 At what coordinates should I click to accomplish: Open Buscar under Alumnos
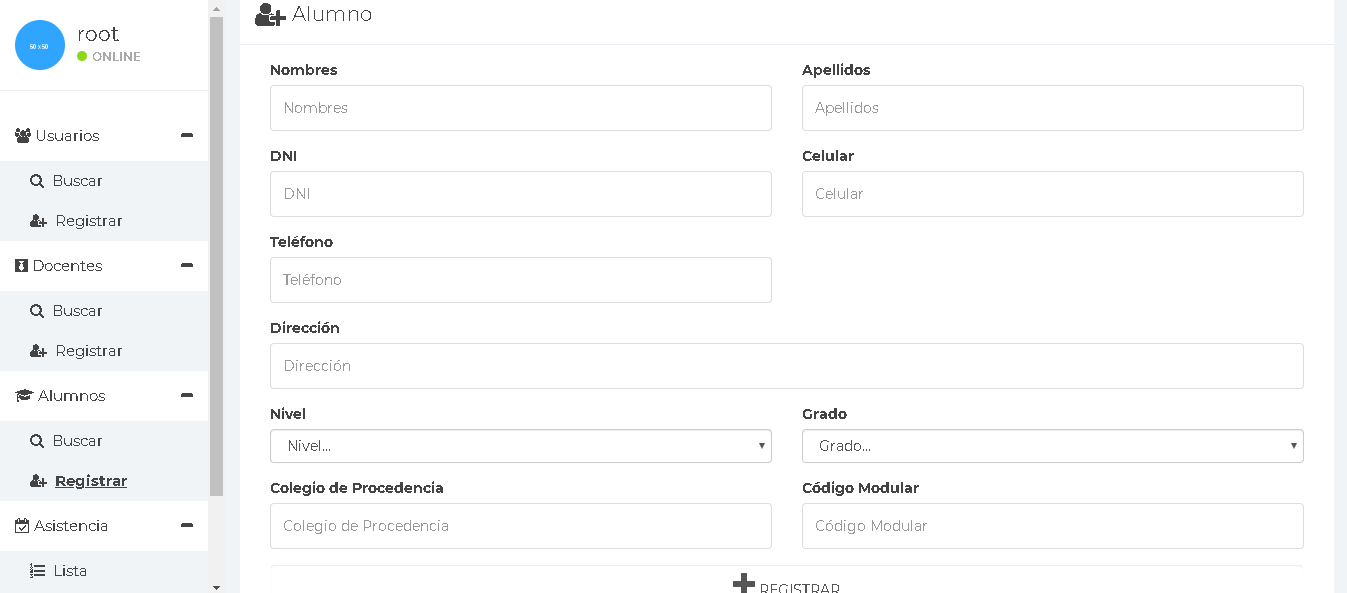tap(77, 441)
